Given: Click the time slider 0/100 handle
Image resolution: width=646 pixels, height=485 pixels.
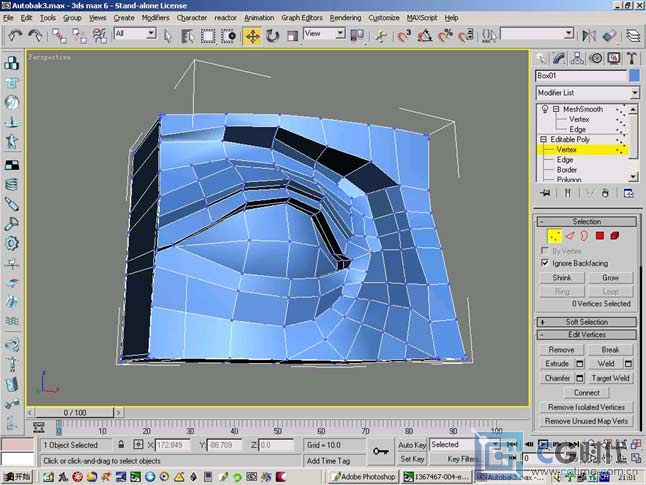Looking at the screenshot, I should 74,412.
